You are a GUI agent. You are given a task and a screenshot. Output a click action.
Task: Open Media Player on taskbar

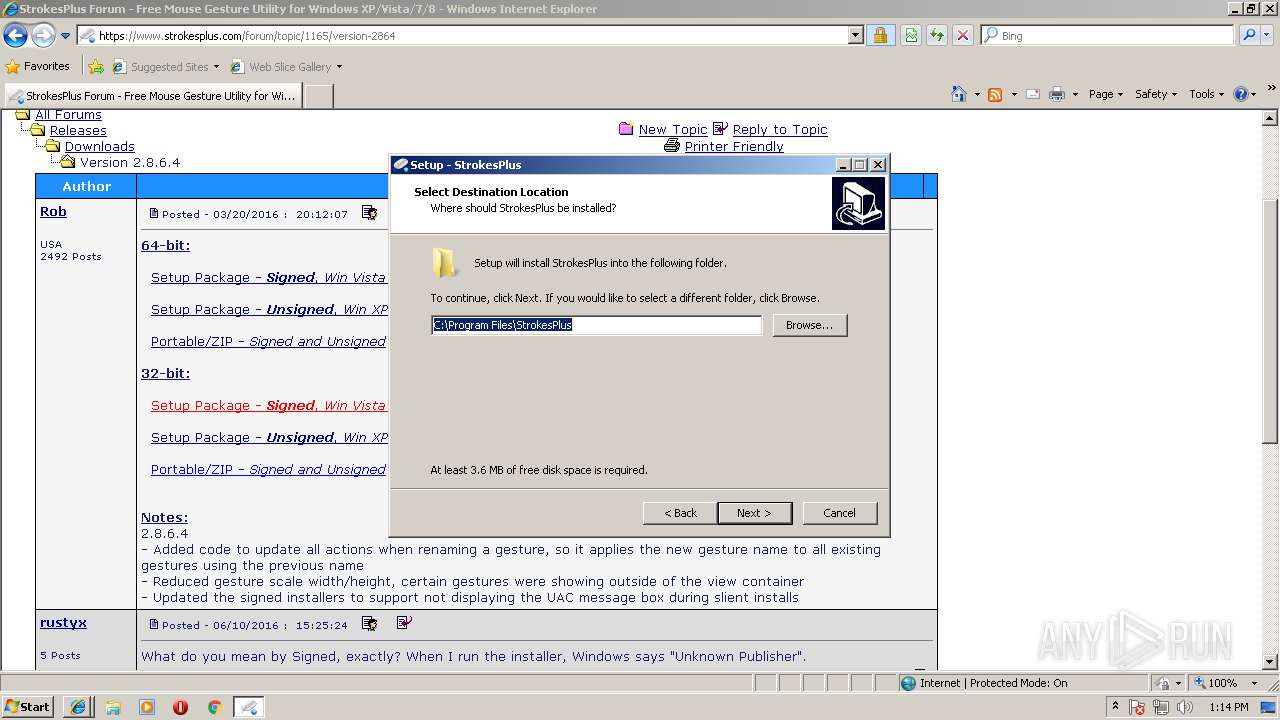point(147,707)
